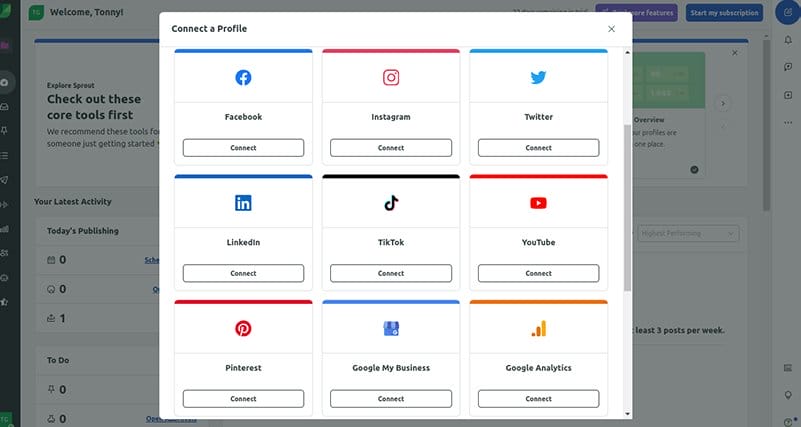
Task: Close the Connect a Profile dialog
Action: tap(611, 29)
